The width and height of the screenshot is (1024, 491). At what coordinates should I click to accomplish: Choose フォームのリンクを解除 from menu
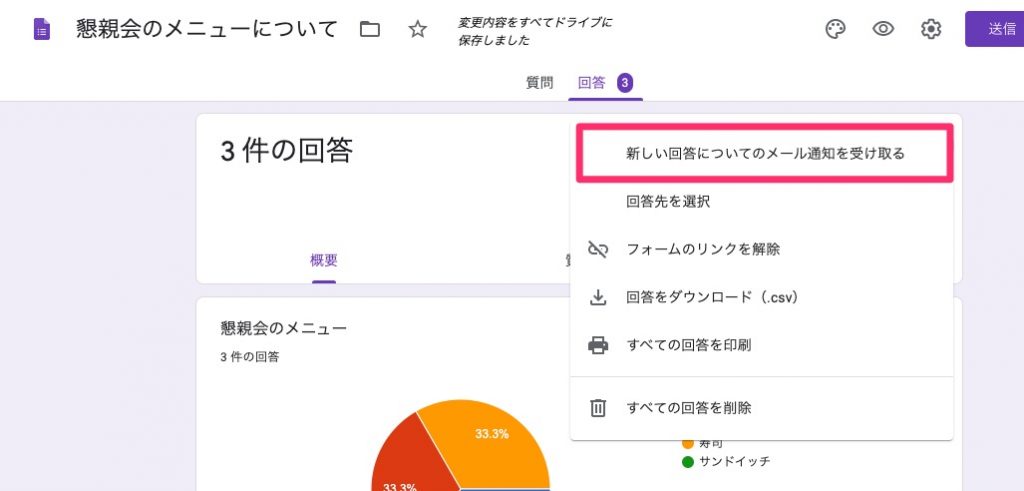tap(703, 249)
